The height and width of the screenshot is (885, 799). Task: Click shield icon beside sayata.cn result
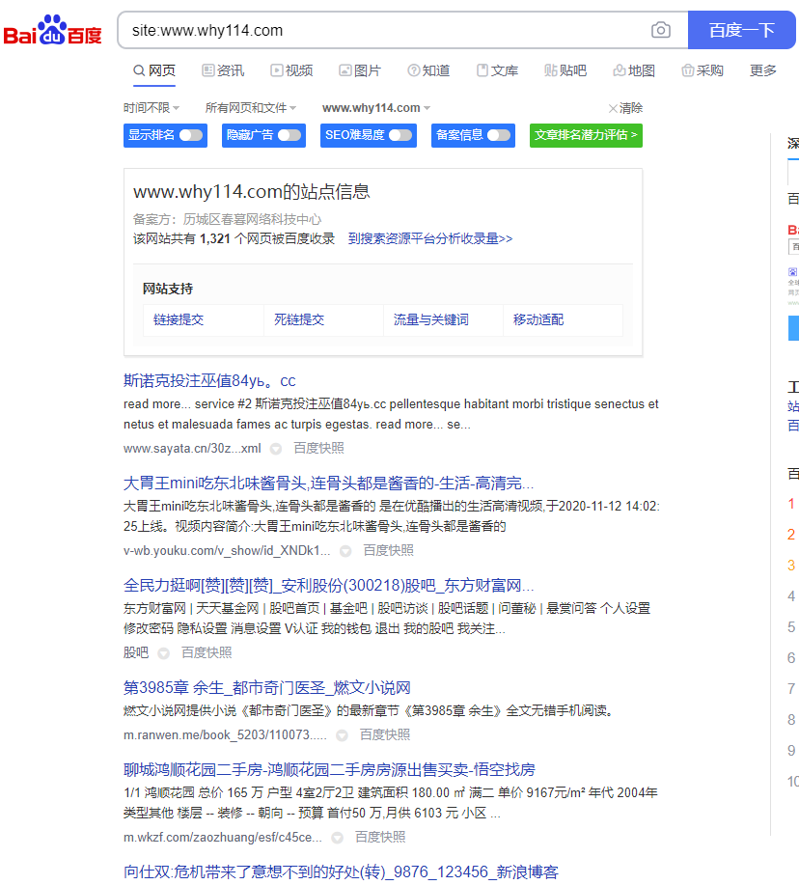click(276, 449)
